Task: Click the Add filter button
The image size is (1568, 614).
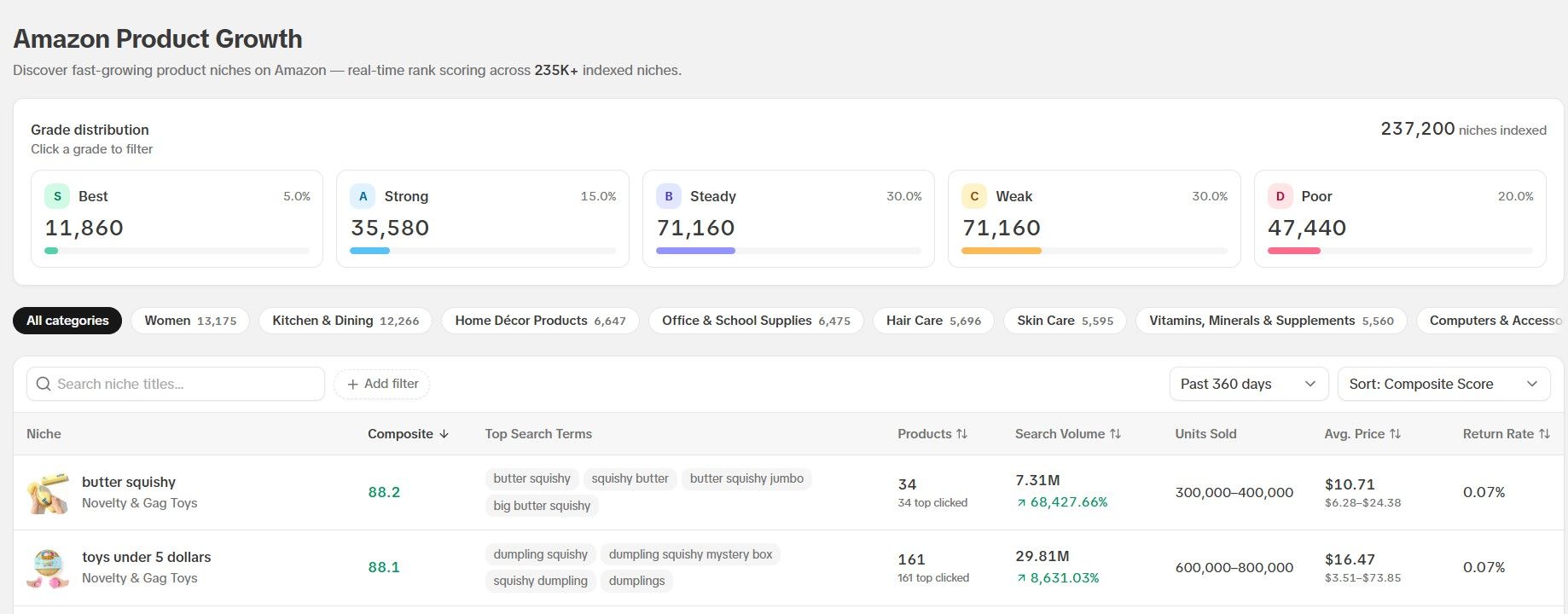Action: [381, 384]
